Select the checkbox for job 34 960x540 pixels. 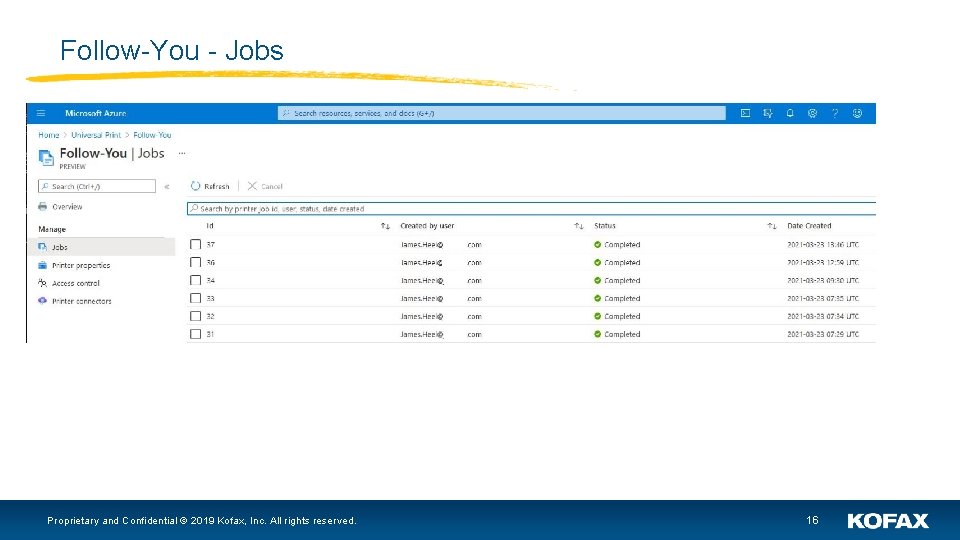[x=195, y=280]
